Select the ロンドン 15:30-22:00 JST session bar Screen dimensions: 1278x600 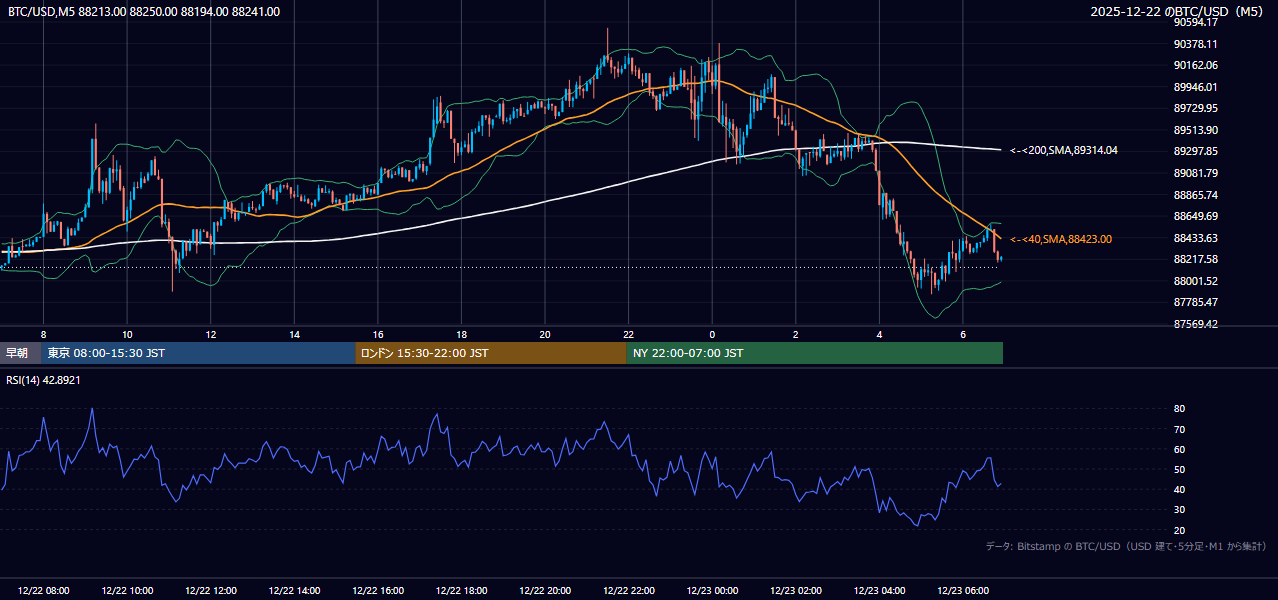pyautogui.click(x=491, y=353)
